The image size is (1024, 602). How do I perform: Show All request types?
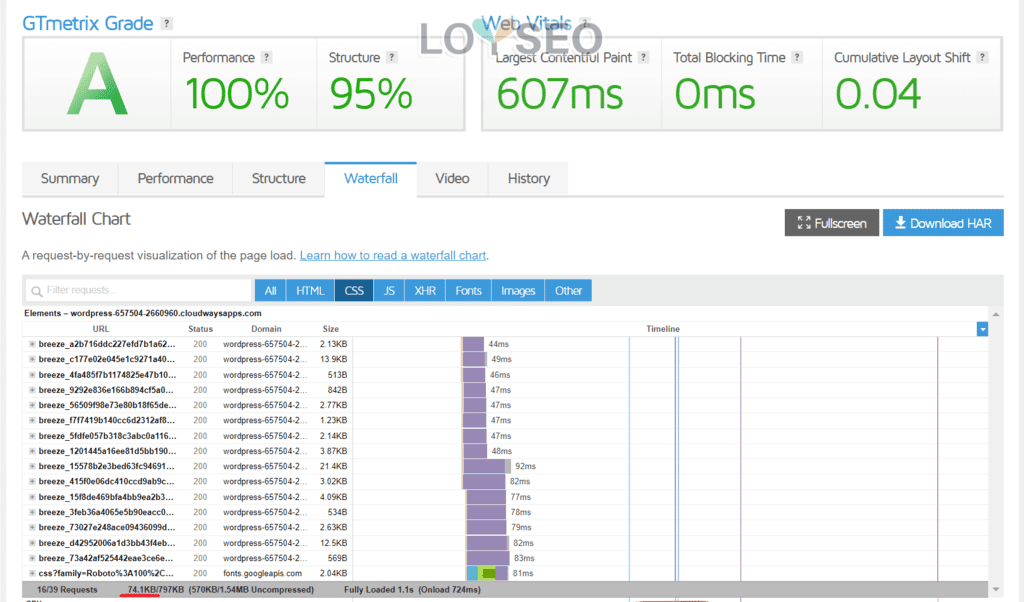pos(270,291)
